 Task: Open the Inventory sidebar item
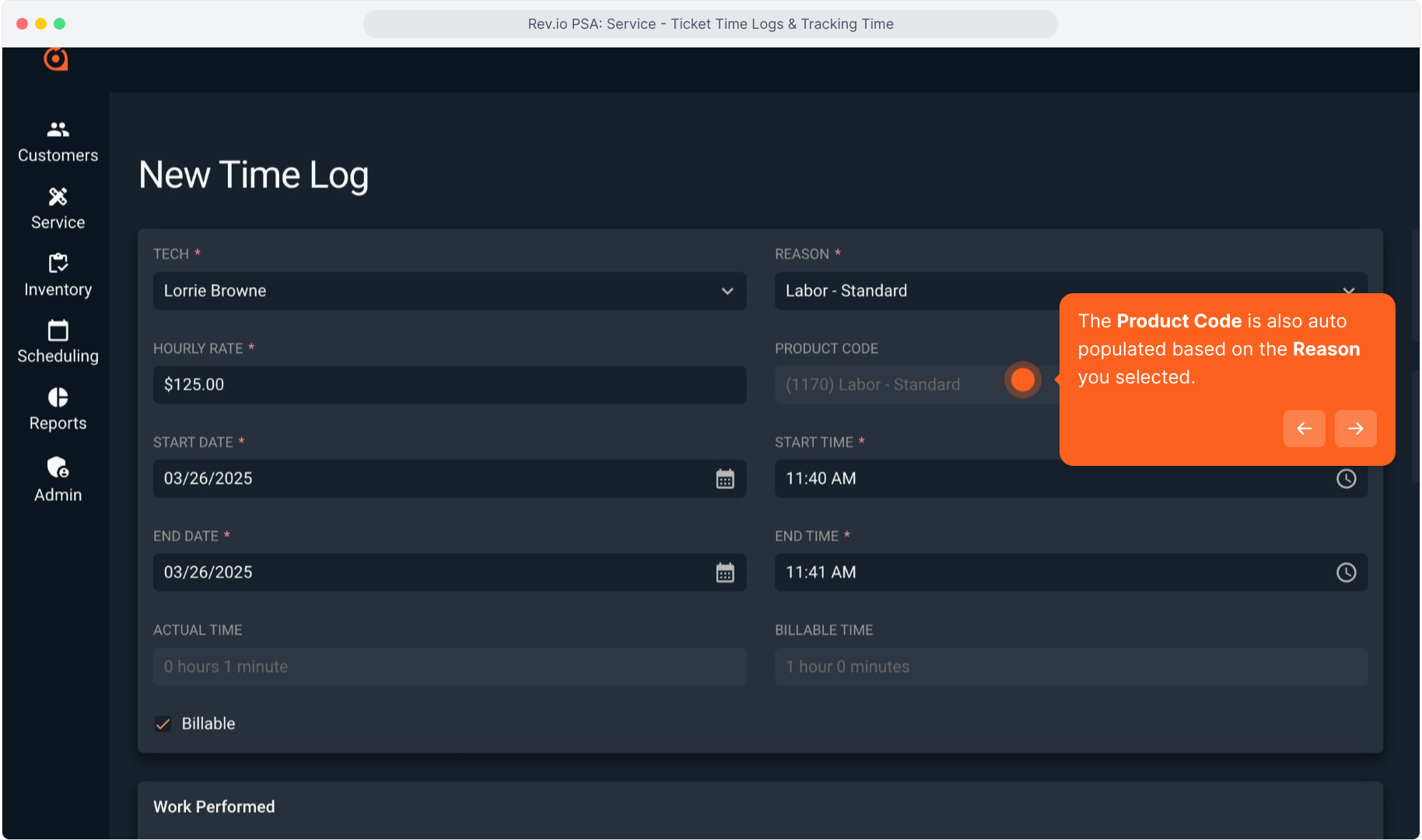58,275
